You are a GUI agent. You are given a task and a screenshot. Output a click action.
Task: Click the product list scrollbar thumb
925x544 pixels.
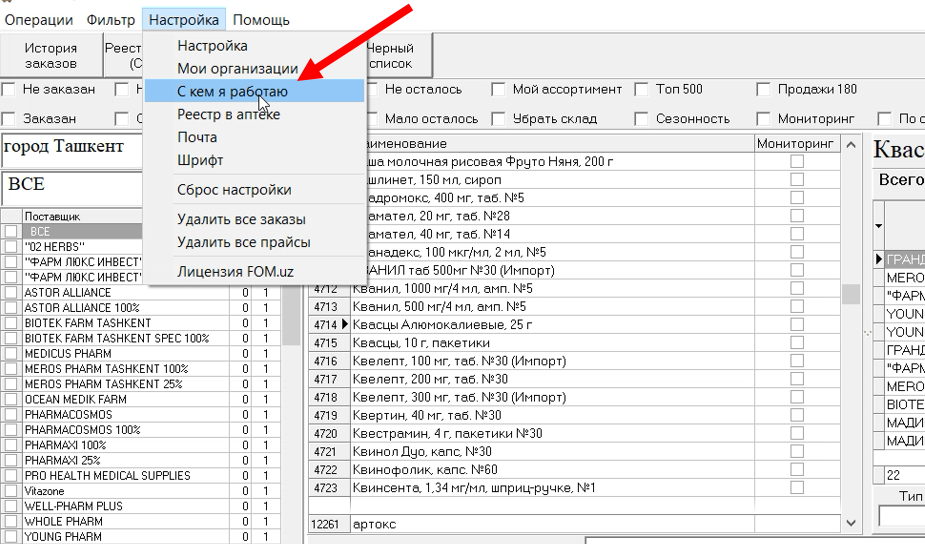click(851, 294)
